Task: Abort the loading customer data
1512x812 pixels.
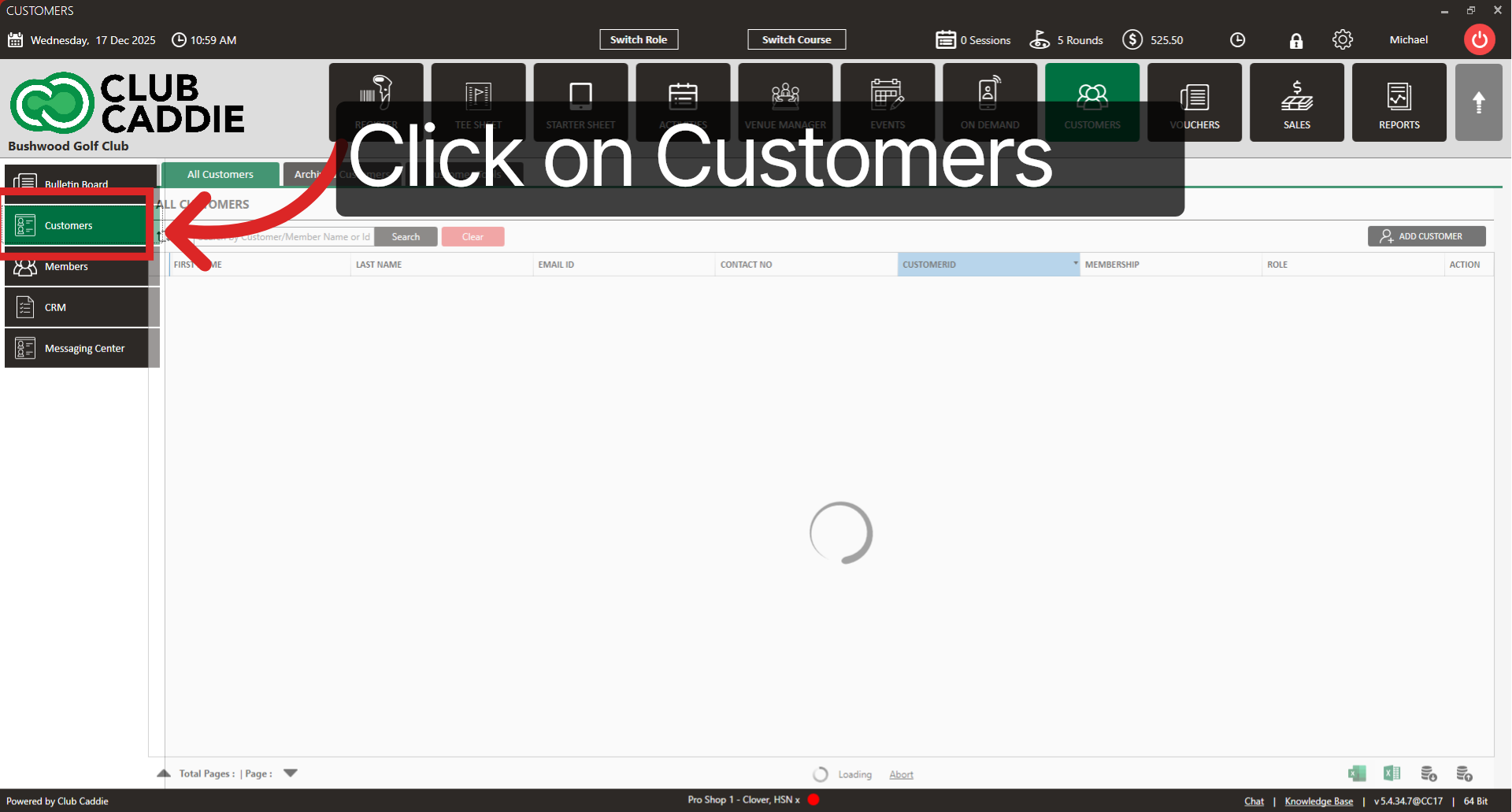Action: 901,774
